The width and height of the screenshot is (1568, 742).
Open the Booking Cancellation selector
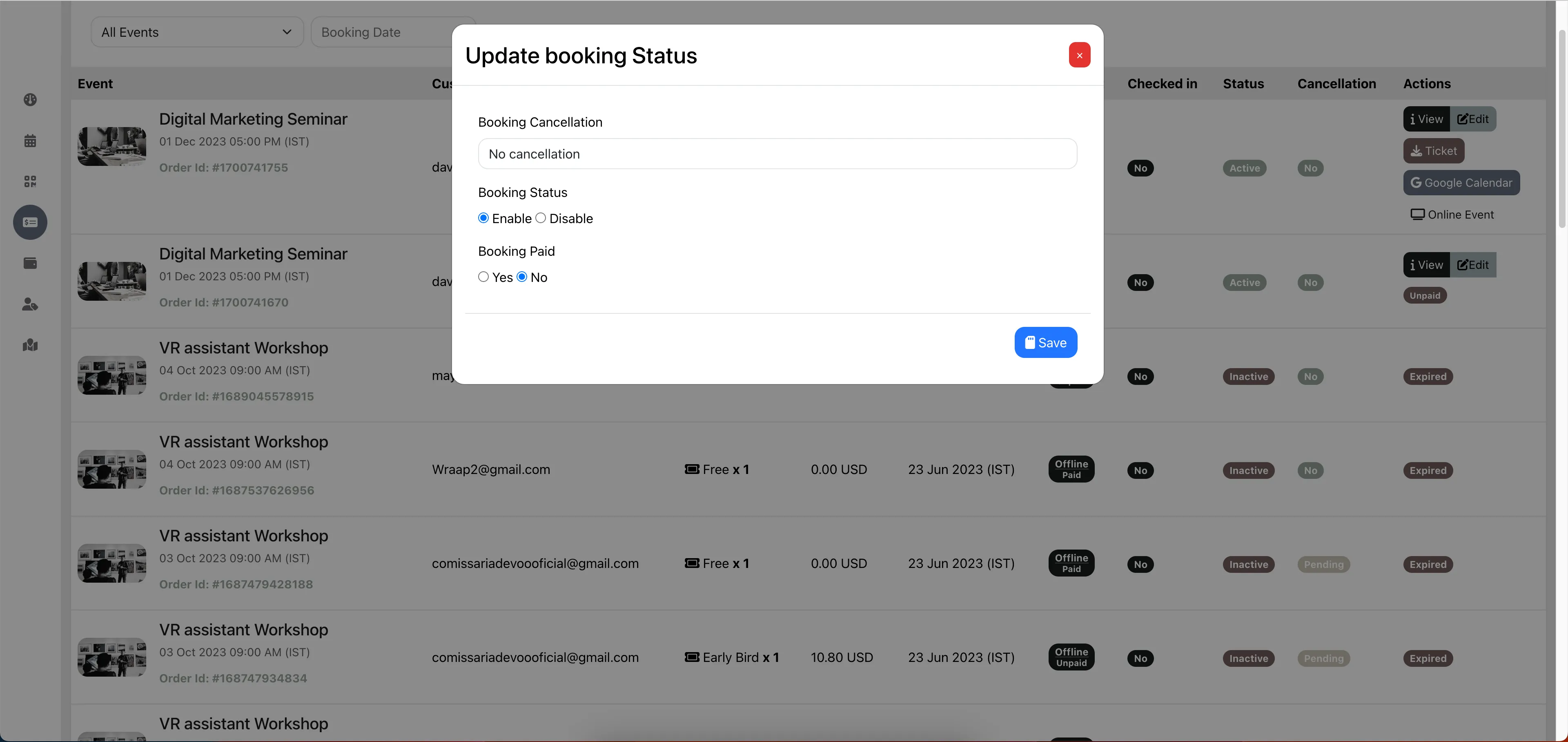777,154
